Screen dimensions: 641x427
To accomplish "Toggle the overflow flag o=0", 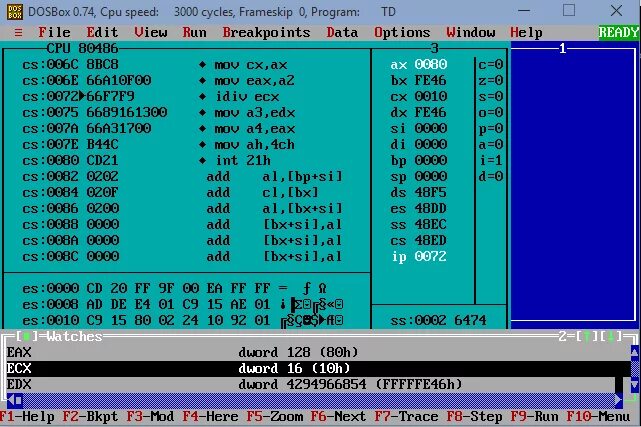I will click(491, 112).
